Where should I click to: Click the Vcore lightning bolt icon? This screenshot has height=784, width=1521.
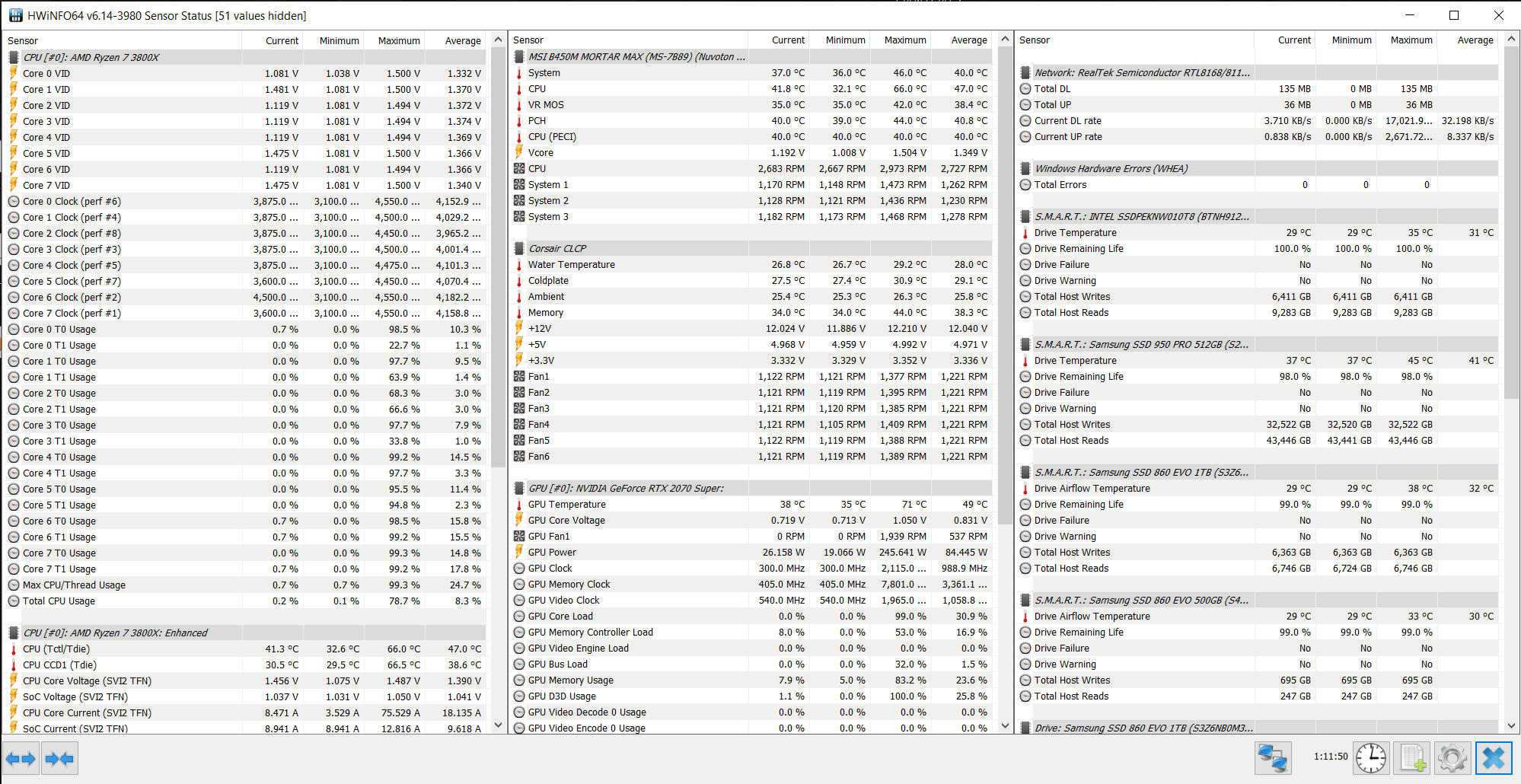click(x=519, y=152)
